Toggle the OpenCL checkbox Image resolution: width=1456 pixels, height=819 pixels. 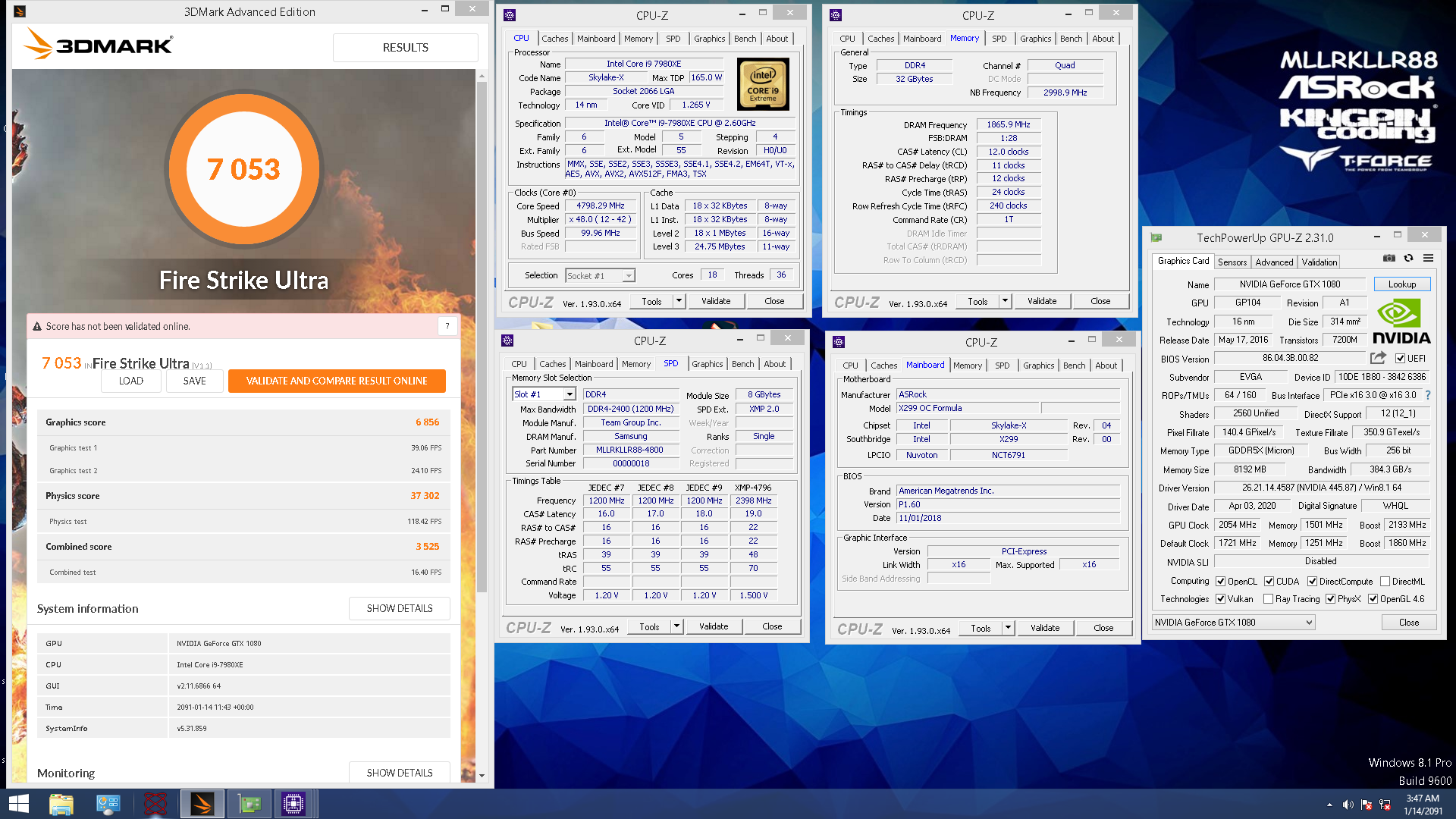[x=1220, y=582]
